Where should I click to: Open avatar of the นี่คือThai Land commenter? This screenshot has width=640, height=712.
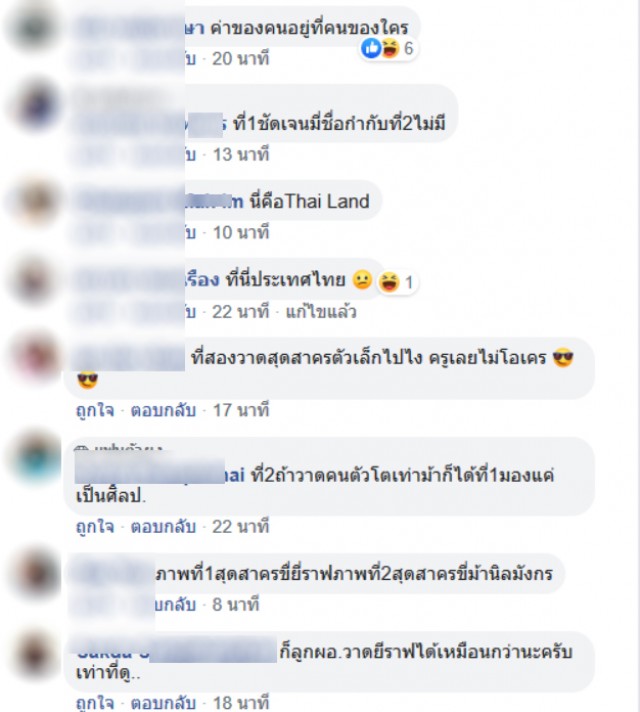[x=33, y=202]
